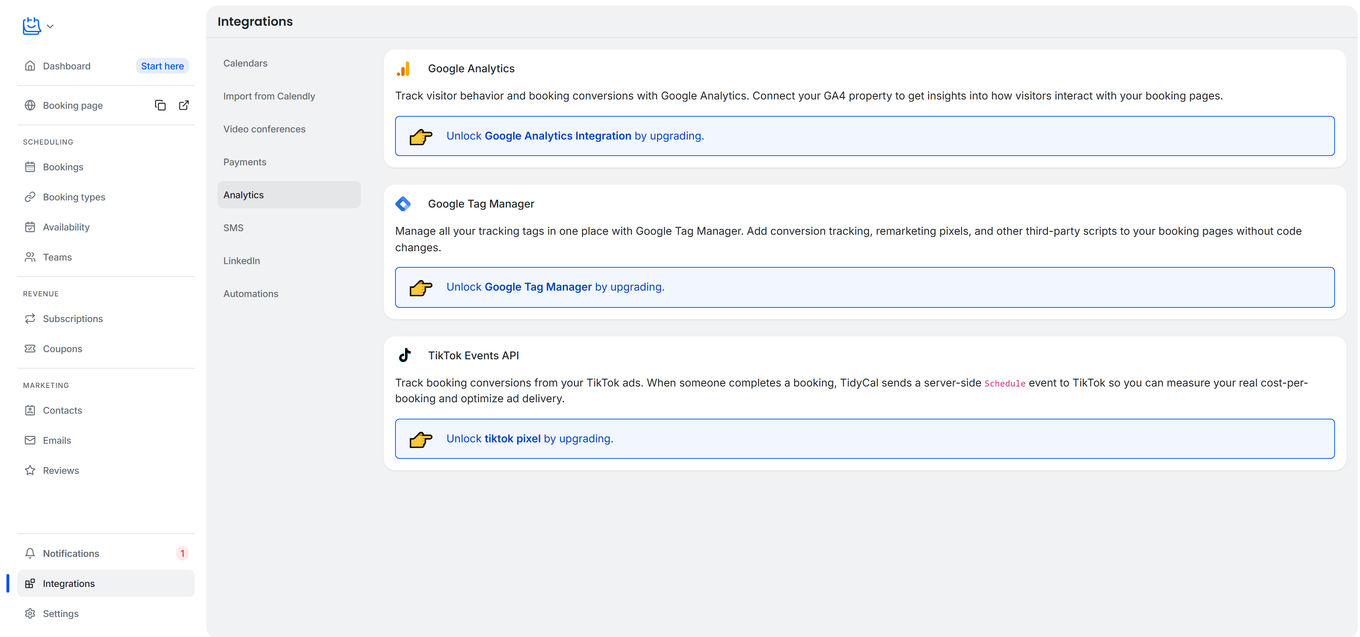Expand the account chevron beside the logo

tap(50, 27)
